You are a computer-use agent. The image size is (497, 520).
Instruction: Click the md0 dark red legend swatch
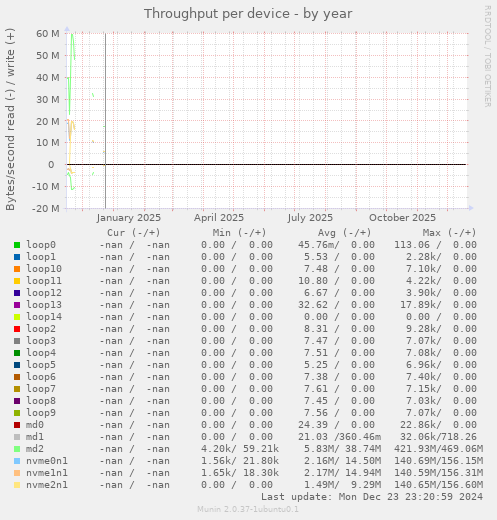click(x=17, y=425)
